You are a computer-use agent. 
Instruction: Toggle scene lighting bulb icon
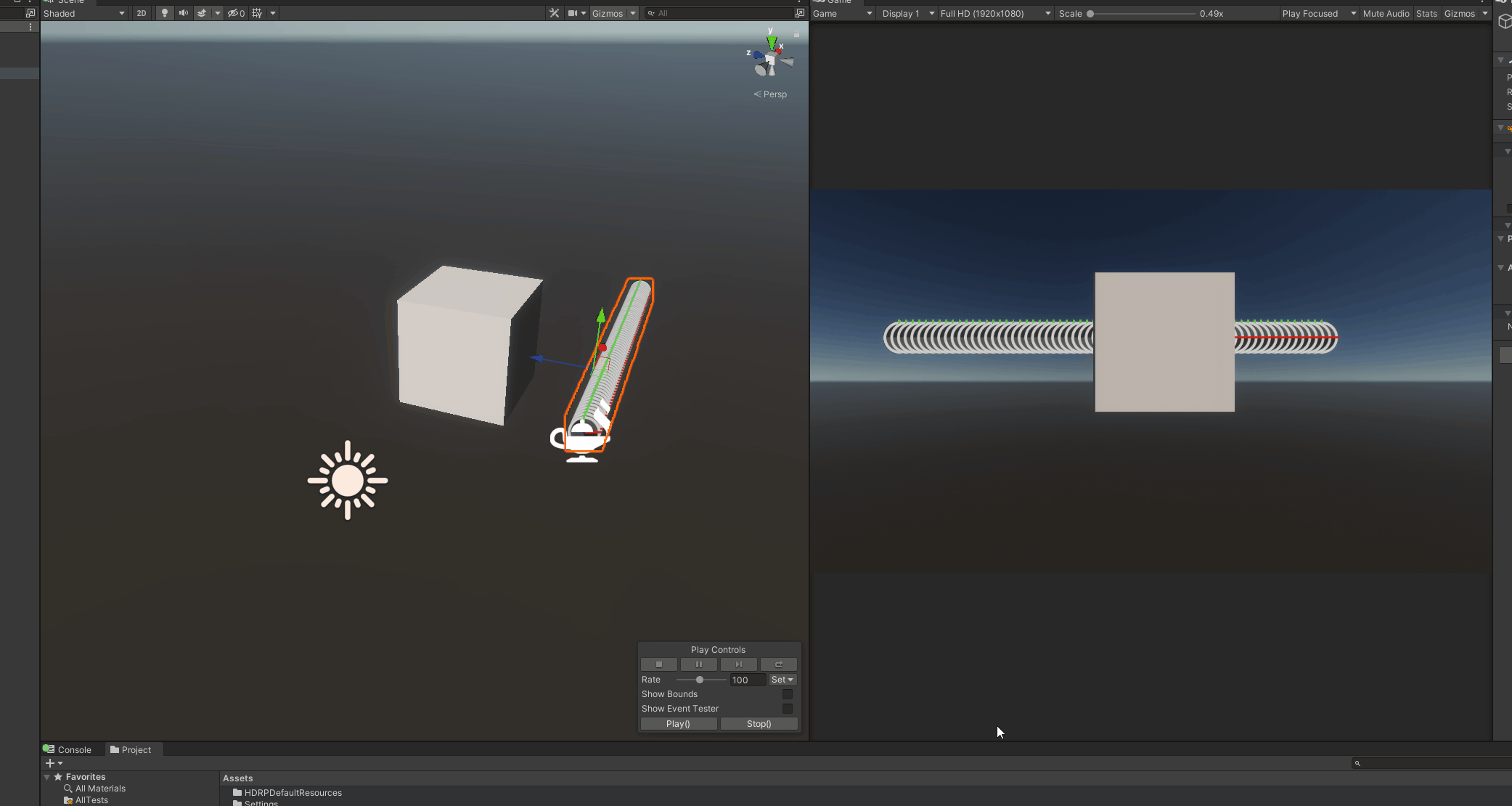pos(165,13)
